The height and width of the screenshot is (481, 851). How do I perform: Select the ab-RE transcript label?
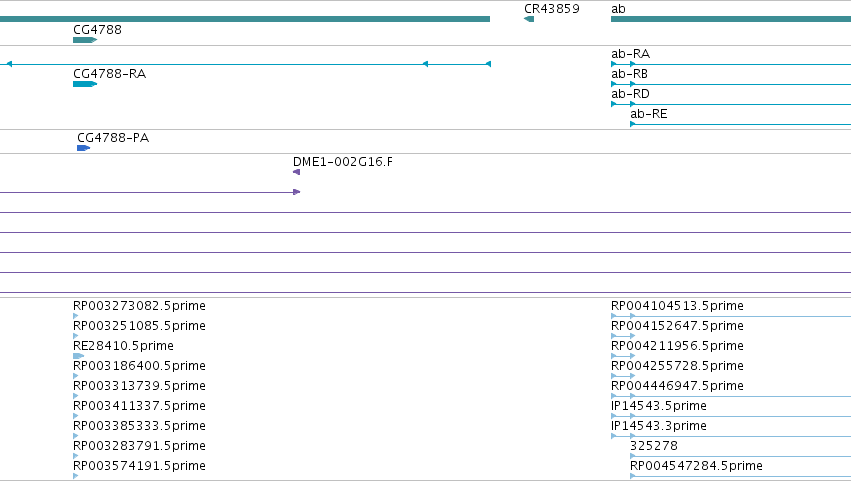[649, 113]
